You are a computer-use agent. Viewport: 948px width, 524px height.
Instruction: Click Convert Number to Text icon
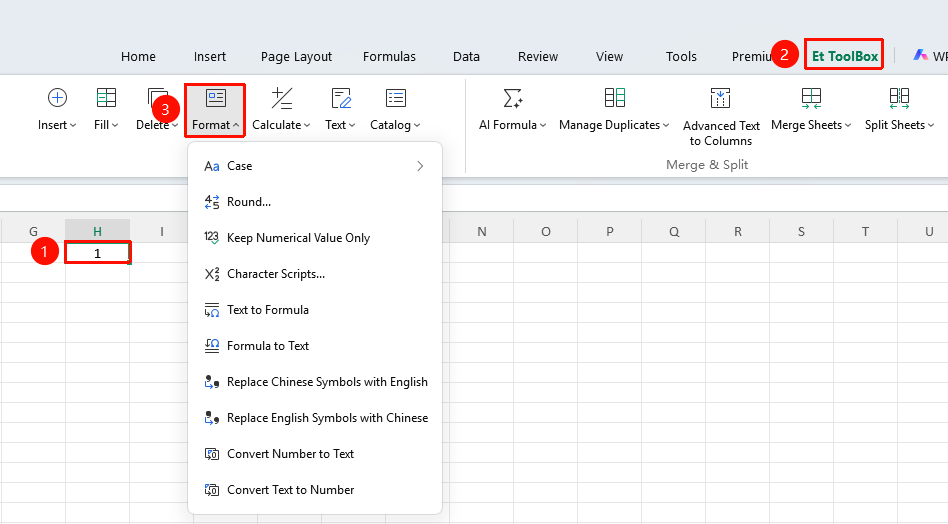point(212,454)
